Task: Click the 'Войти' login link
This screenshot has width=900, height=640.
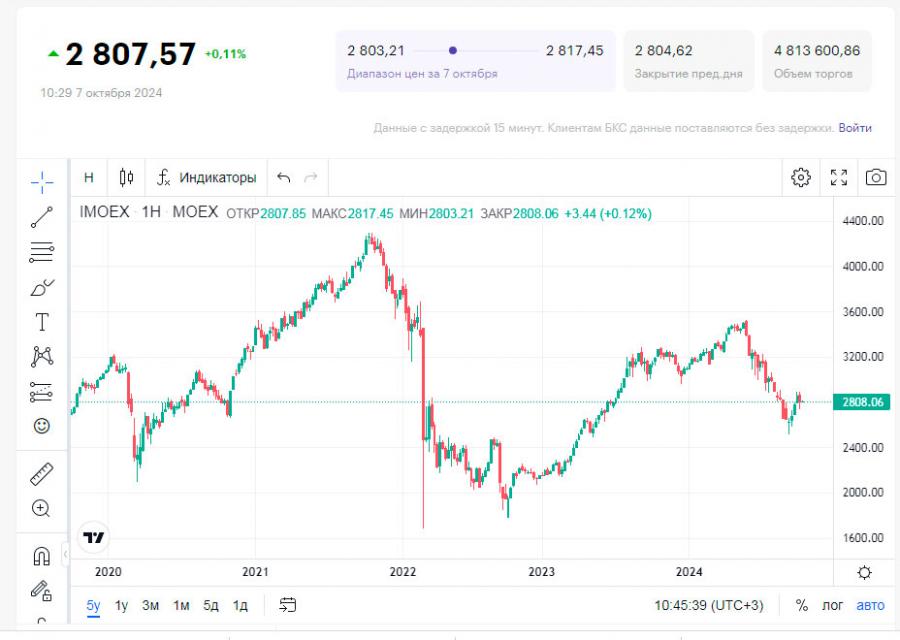Action: point(855,128)
